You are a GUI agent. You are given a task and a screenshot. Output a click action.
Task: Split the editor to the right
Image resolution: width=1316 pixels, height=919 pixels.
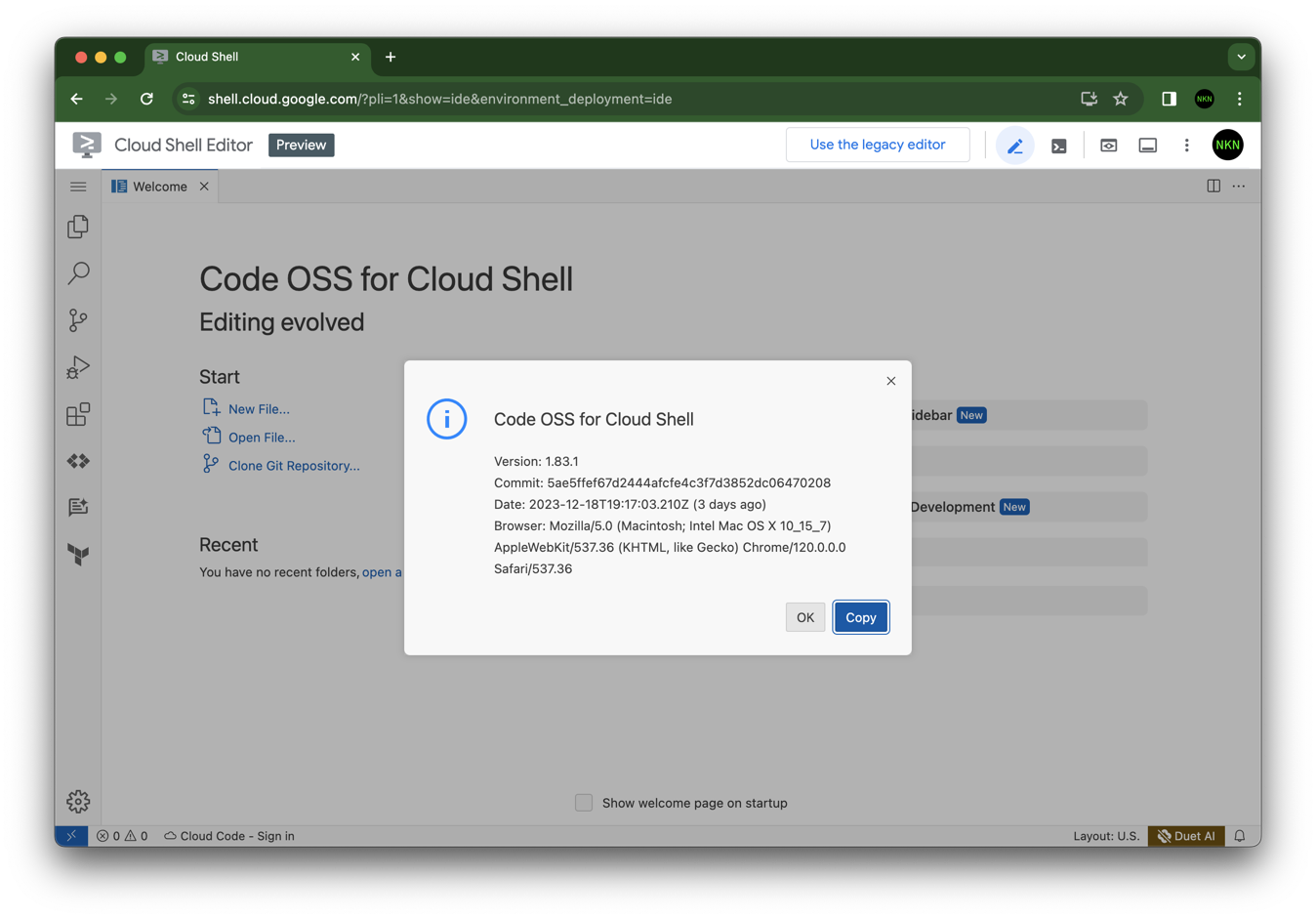[x=1213, y=187]
